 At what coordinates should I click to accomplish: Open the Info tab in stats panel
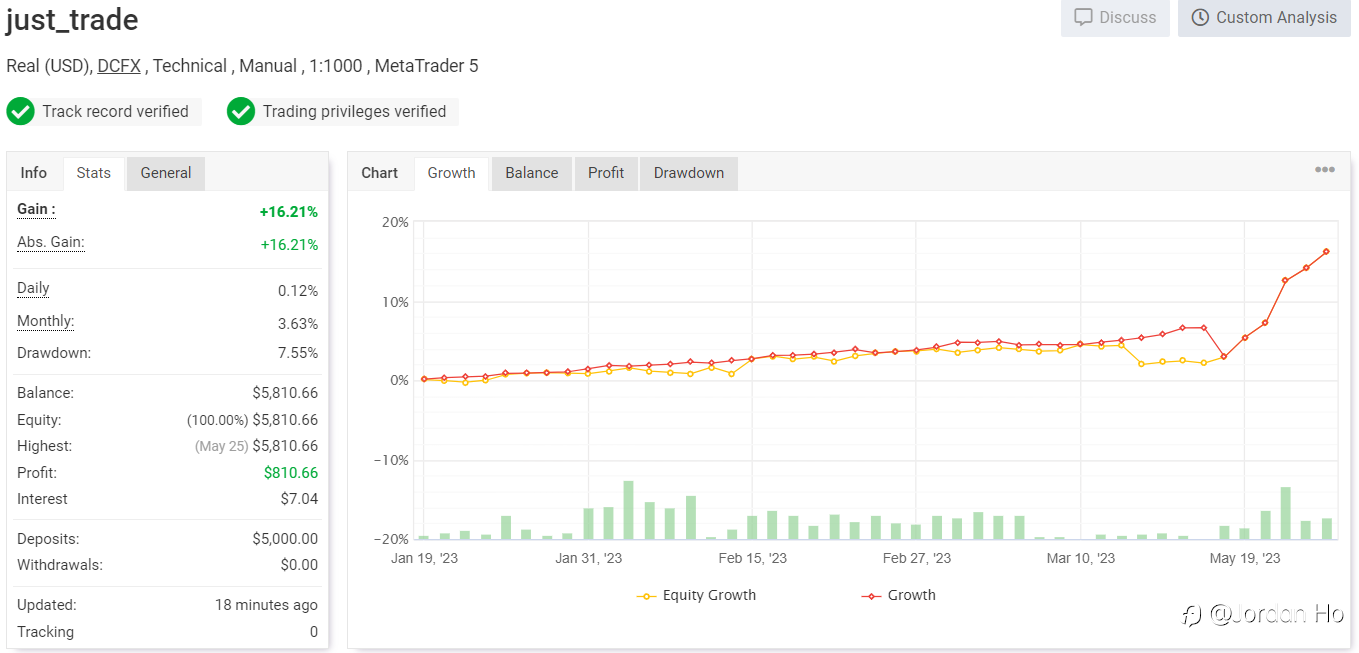(x=34, y=173)
